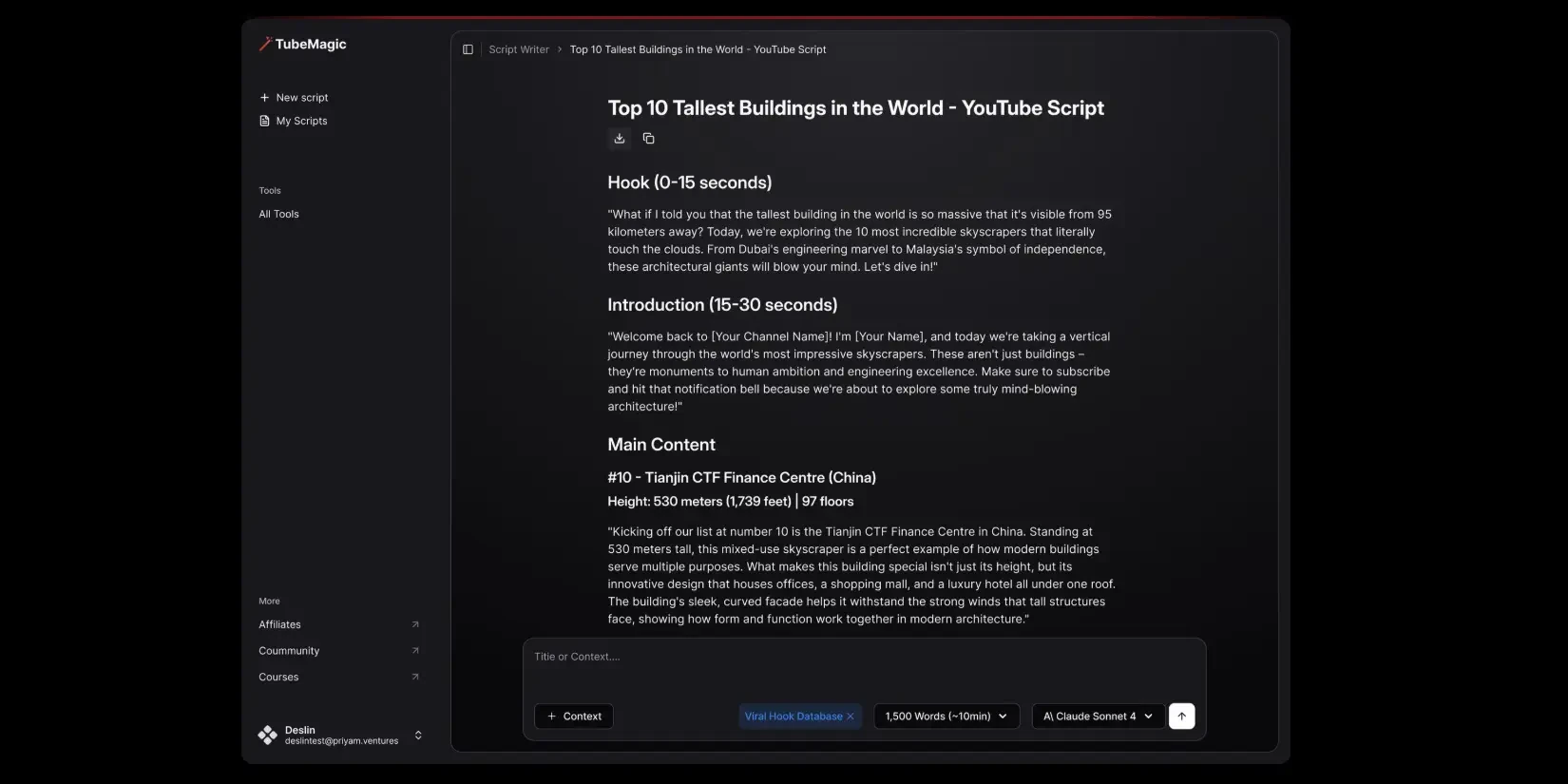Download the script with the download icon
The width and height of the screenshot is (1568, 784).
click(x=620, y=139)
